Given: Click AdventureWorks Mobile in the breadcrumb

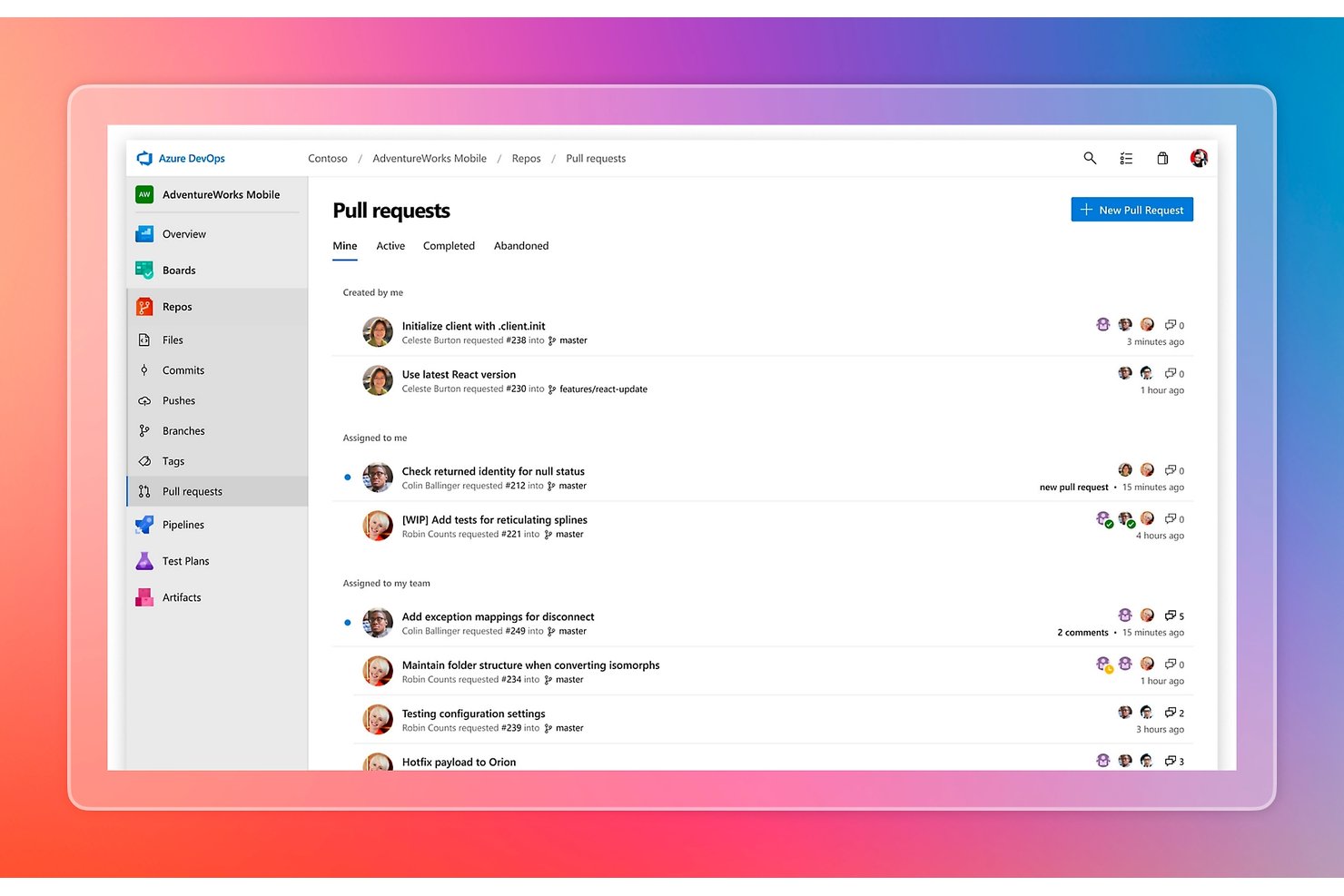Looking at the screenshot, I should coord(430,158).
